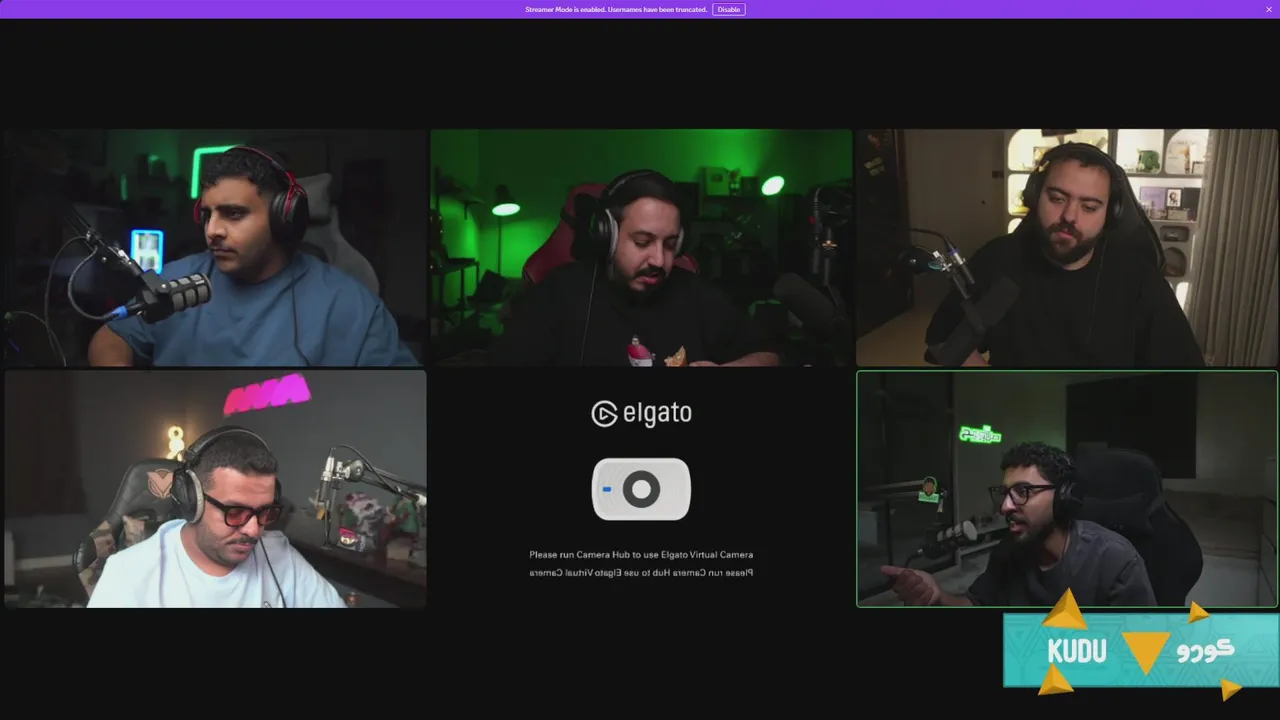Select the Elgato Virtual Camera placeholder tile
This screenshot has width=1280, height=720.
641,489
